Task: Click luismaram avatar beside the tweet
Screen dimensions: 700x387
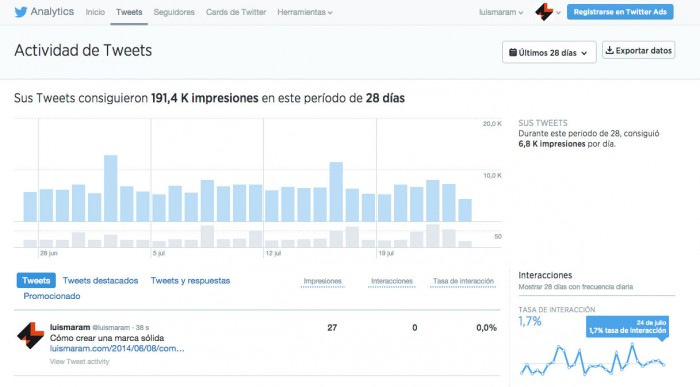Action: [30, 335]
